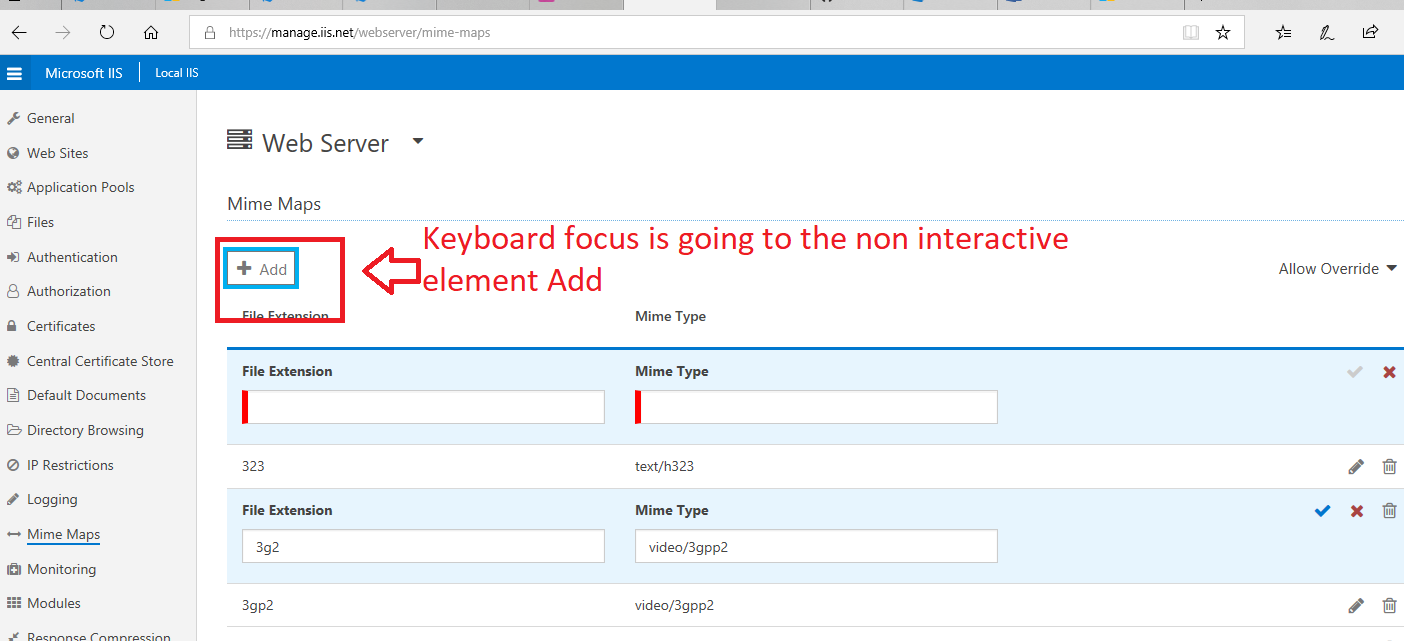1404x641 pixels.
Task: Open the Monitoring panel icon
Action: pyautogui.click(x=14, y=568)
